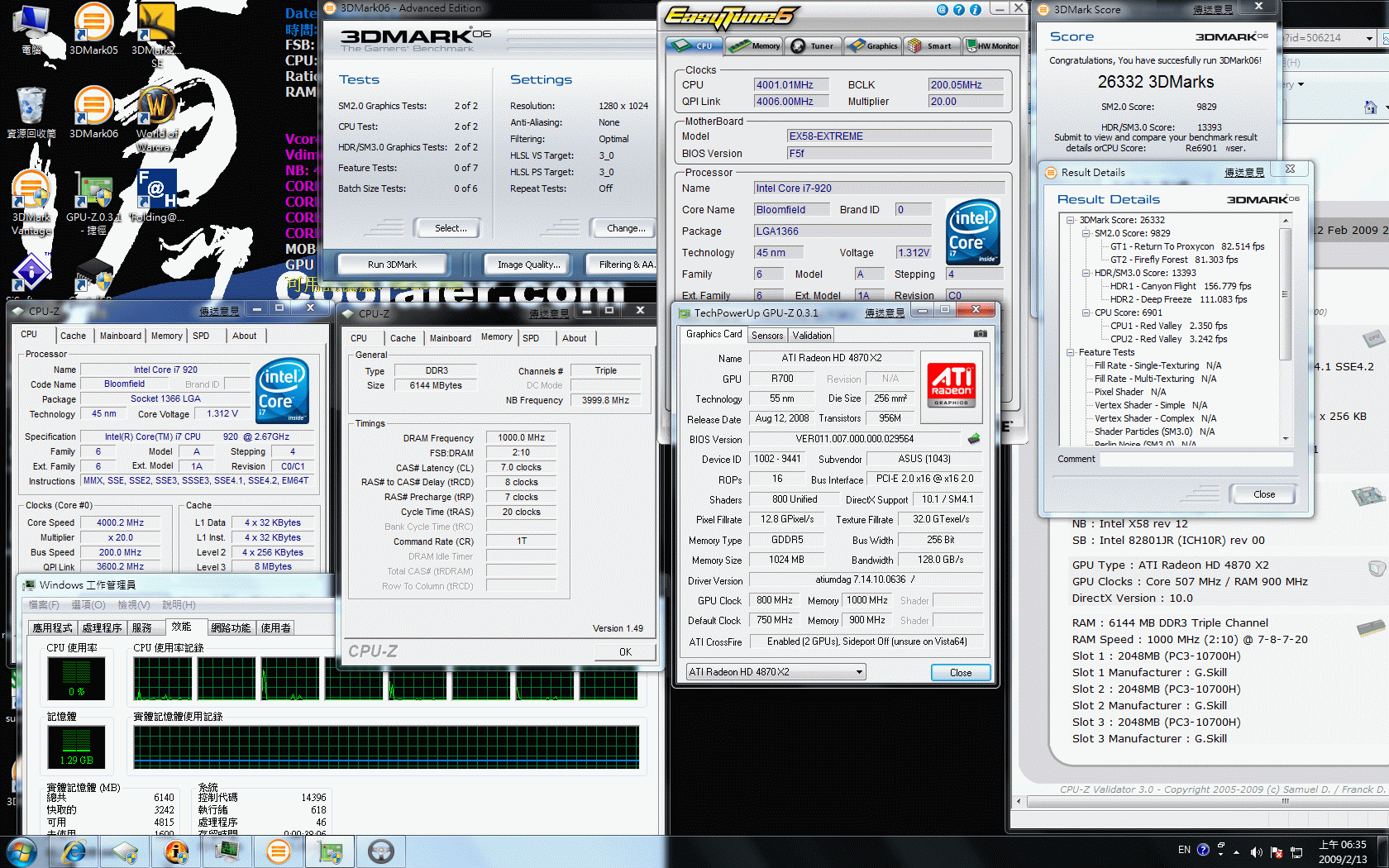
Task: Collapse the 'Feature Tests' tree node
Action: coord(1070,352)
